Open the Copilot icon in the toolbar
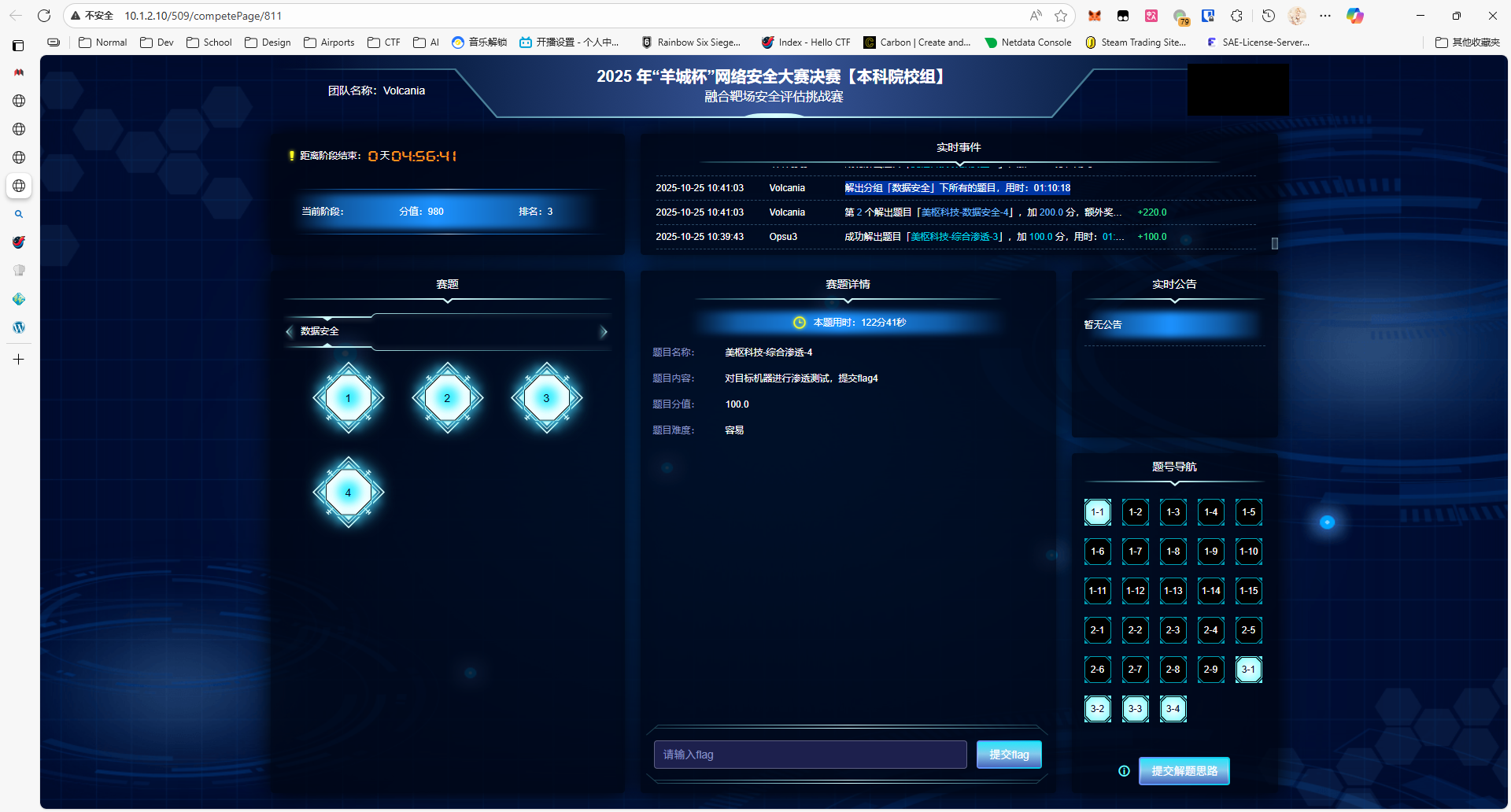The height and width of the screenshot is (812, 1511). coord(1354,16)
